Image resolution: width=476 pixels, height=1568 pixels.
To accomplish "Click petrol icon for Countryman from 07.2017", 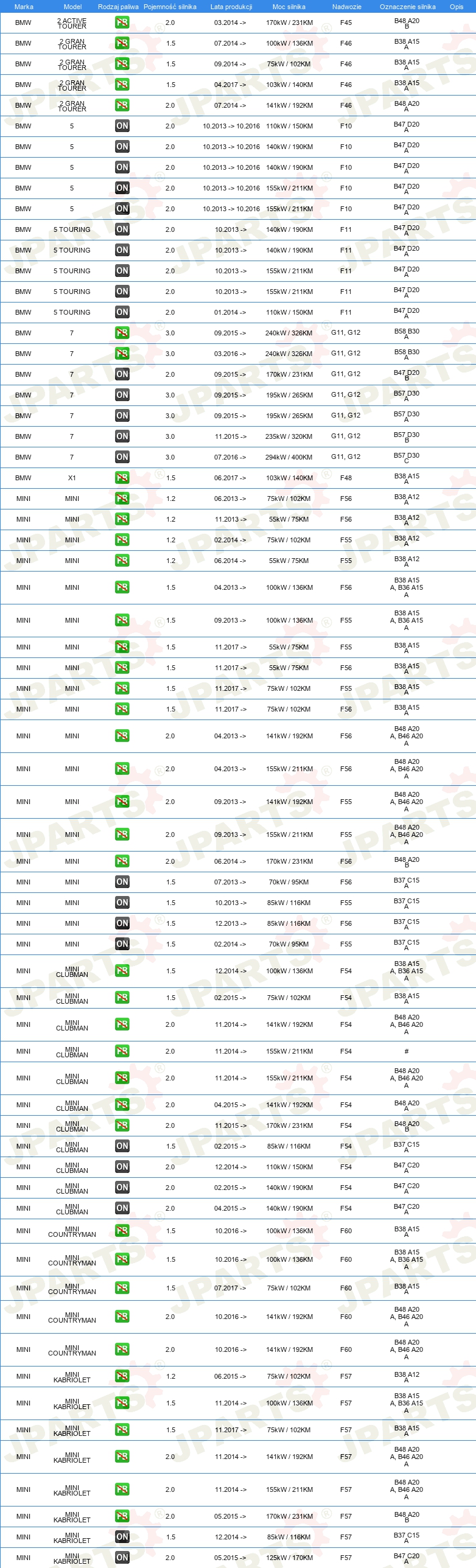I will point(122,1288).
